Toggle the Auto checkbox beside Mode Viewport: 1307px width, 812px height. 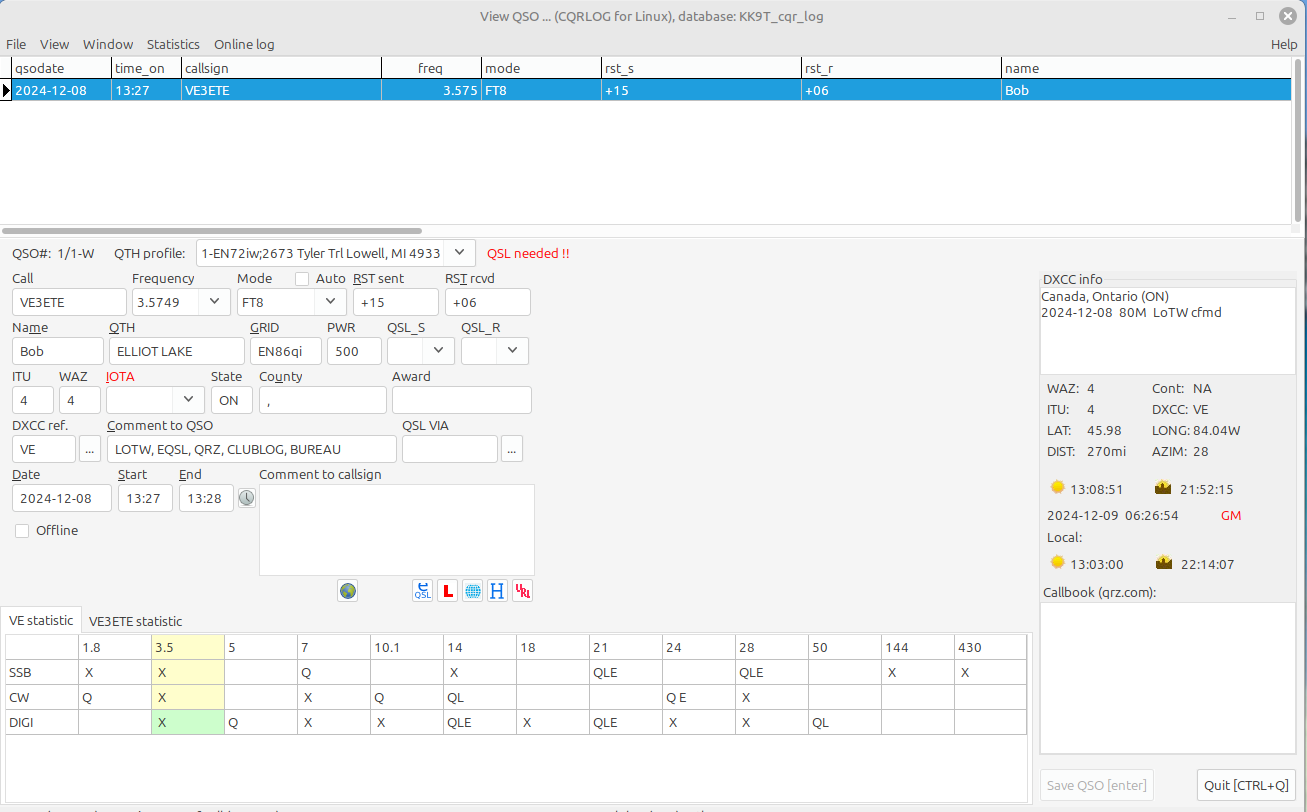click(x=302, y=279)
